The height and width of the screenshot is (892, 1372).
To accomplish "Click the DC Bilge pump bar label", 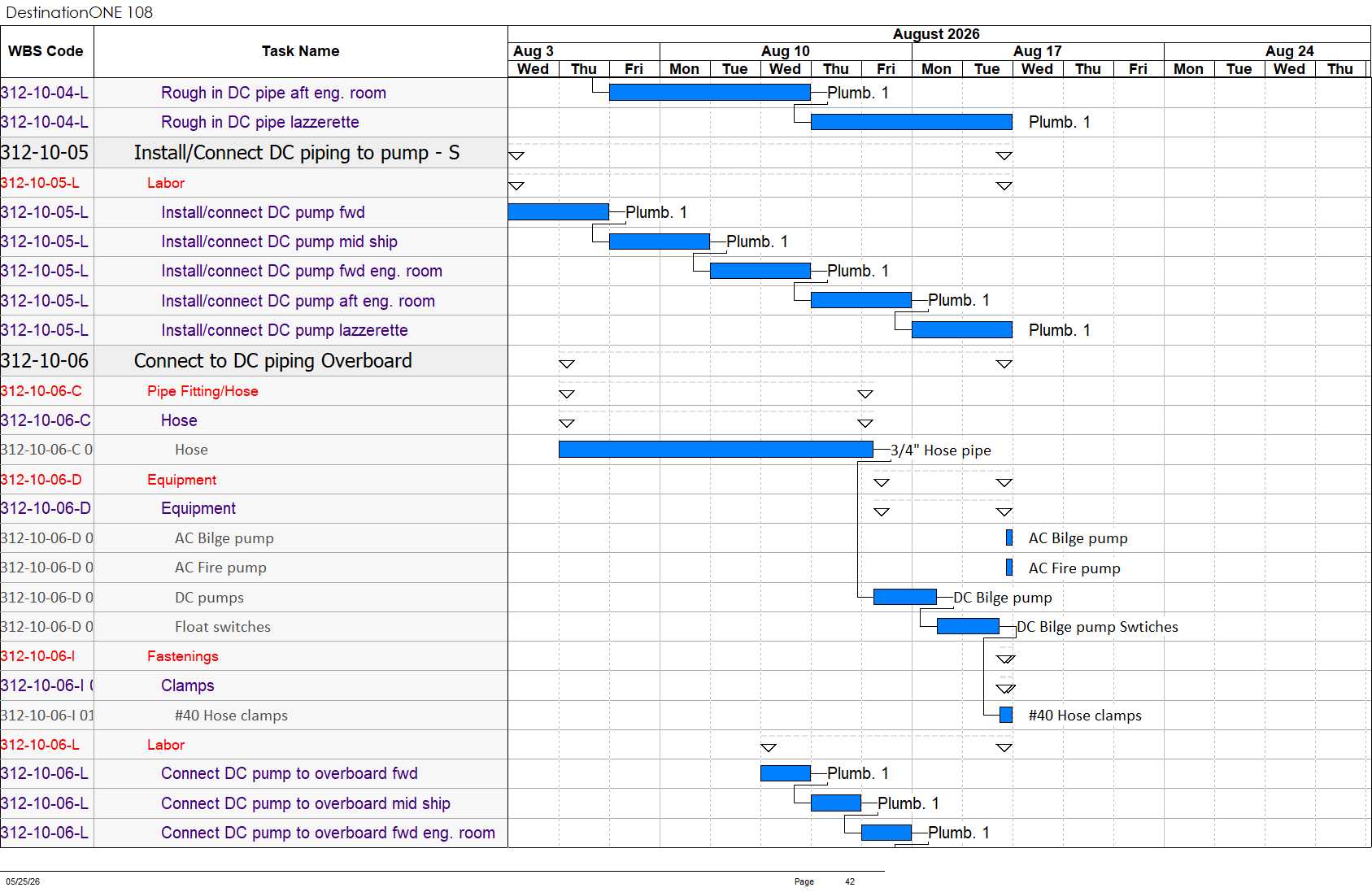I will tap(1003, 598).
